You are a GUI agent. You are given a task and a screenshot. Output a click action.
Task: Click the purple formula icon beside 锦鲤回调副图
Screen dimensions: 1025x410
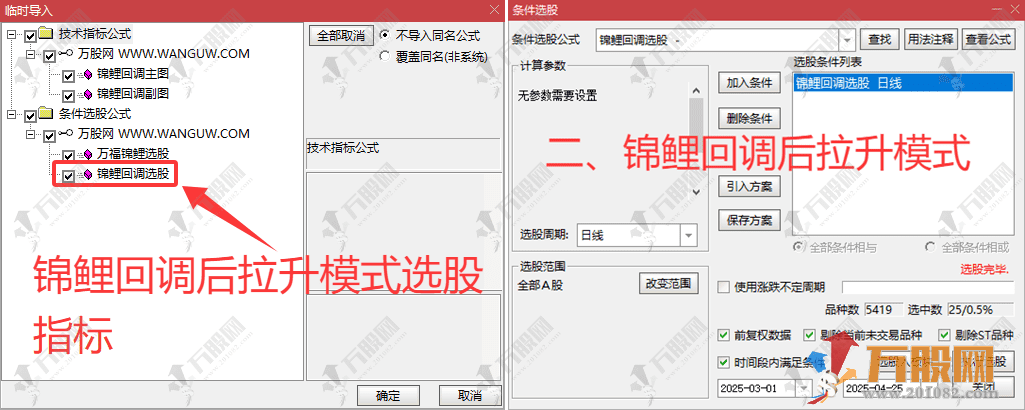click(86, 95)
